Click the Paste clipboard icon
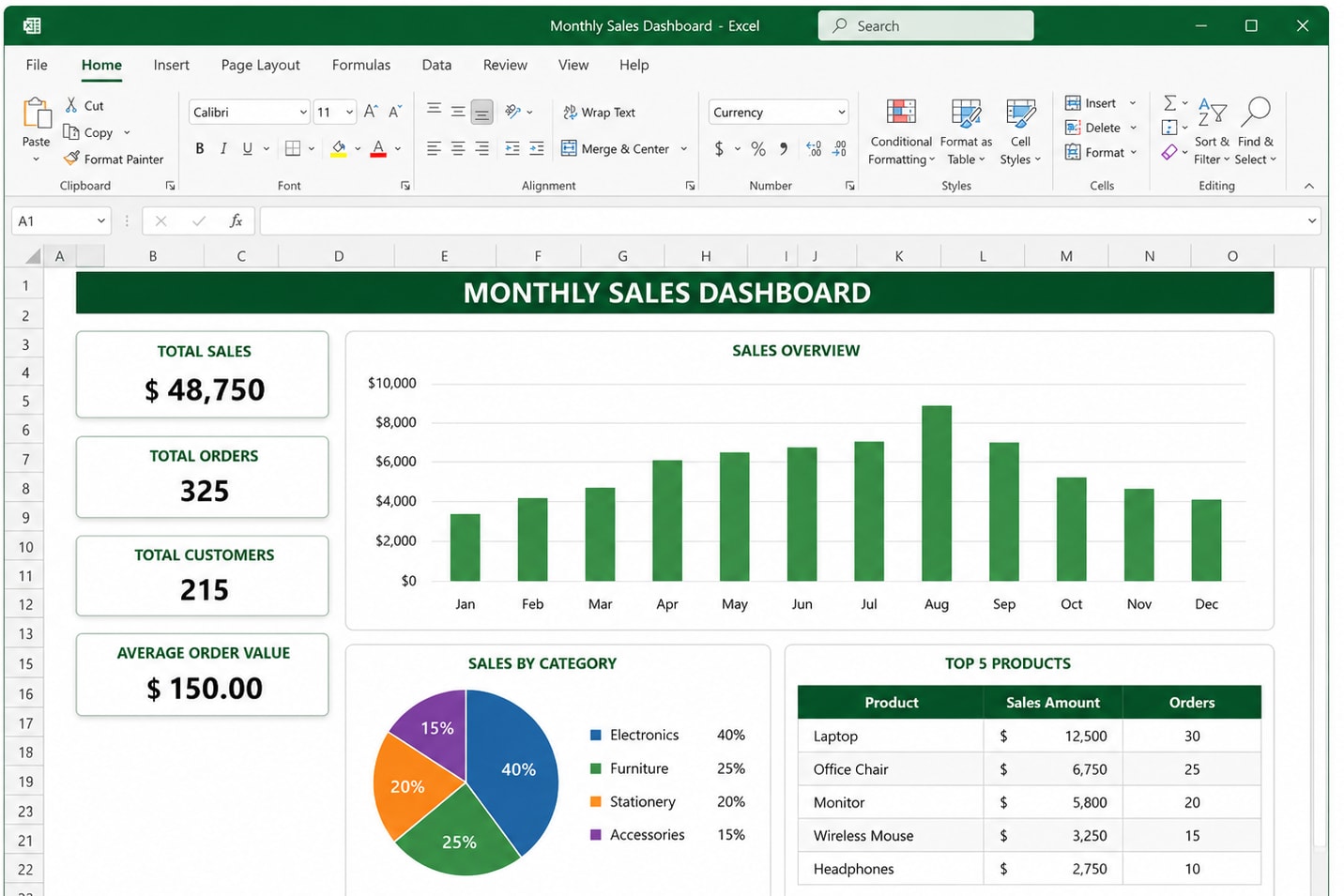 [x=37, y=114]
